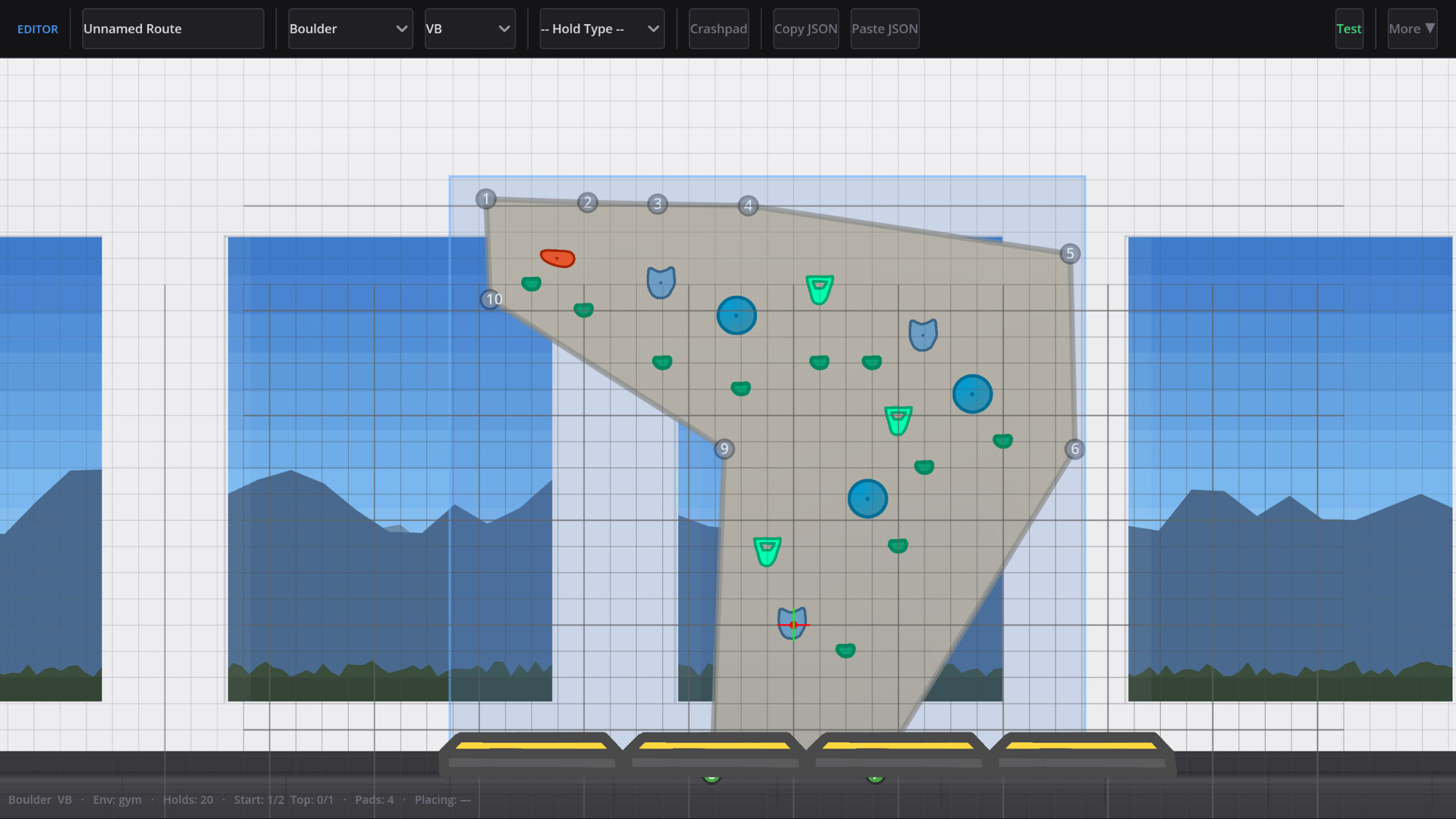Click the Unnamed Route name field
Screen dimensions: 1456x819
(x=172, y=29)
